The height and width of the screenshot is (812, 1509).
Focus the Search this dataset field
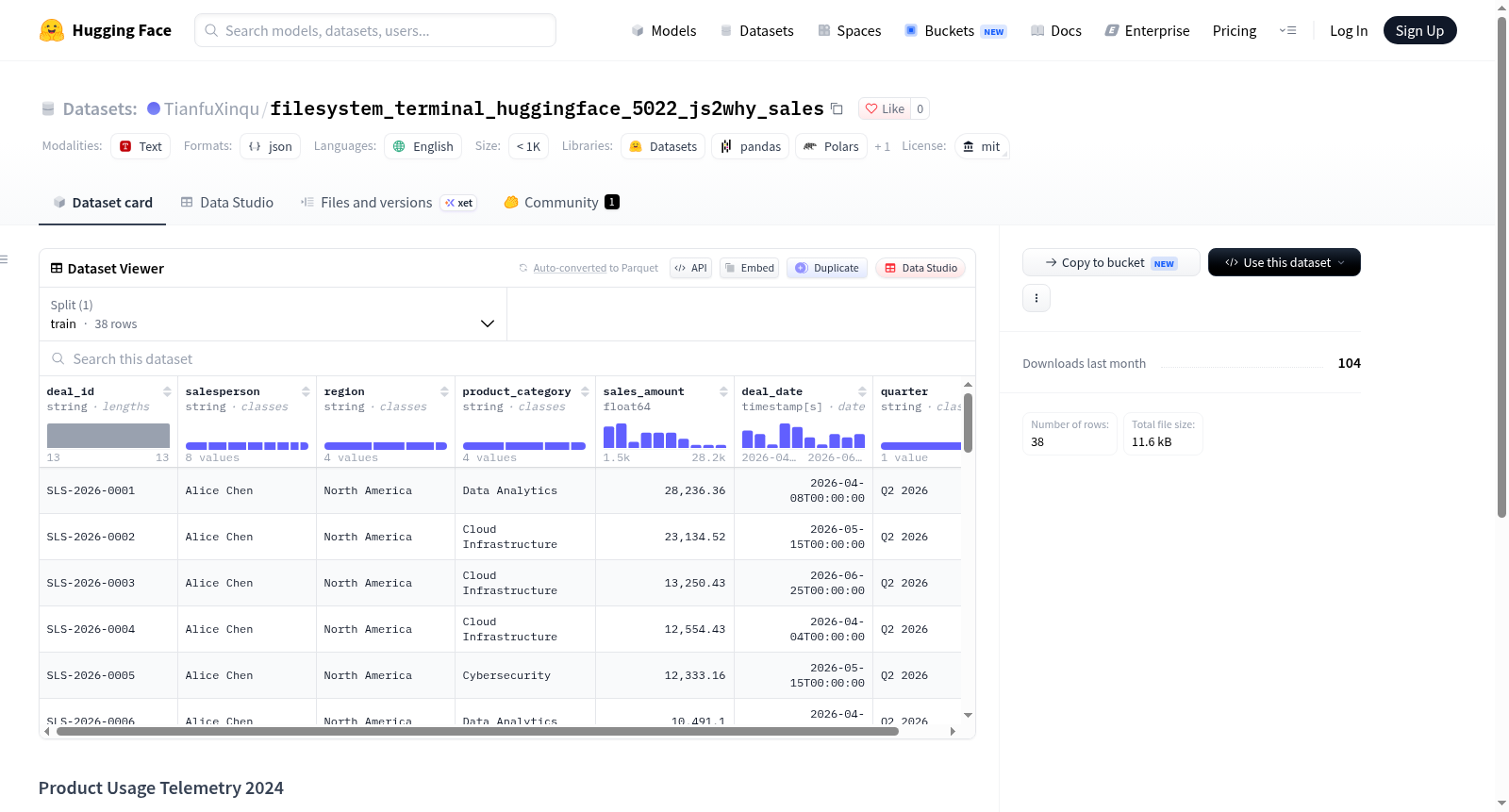click(x=507, y=358)
